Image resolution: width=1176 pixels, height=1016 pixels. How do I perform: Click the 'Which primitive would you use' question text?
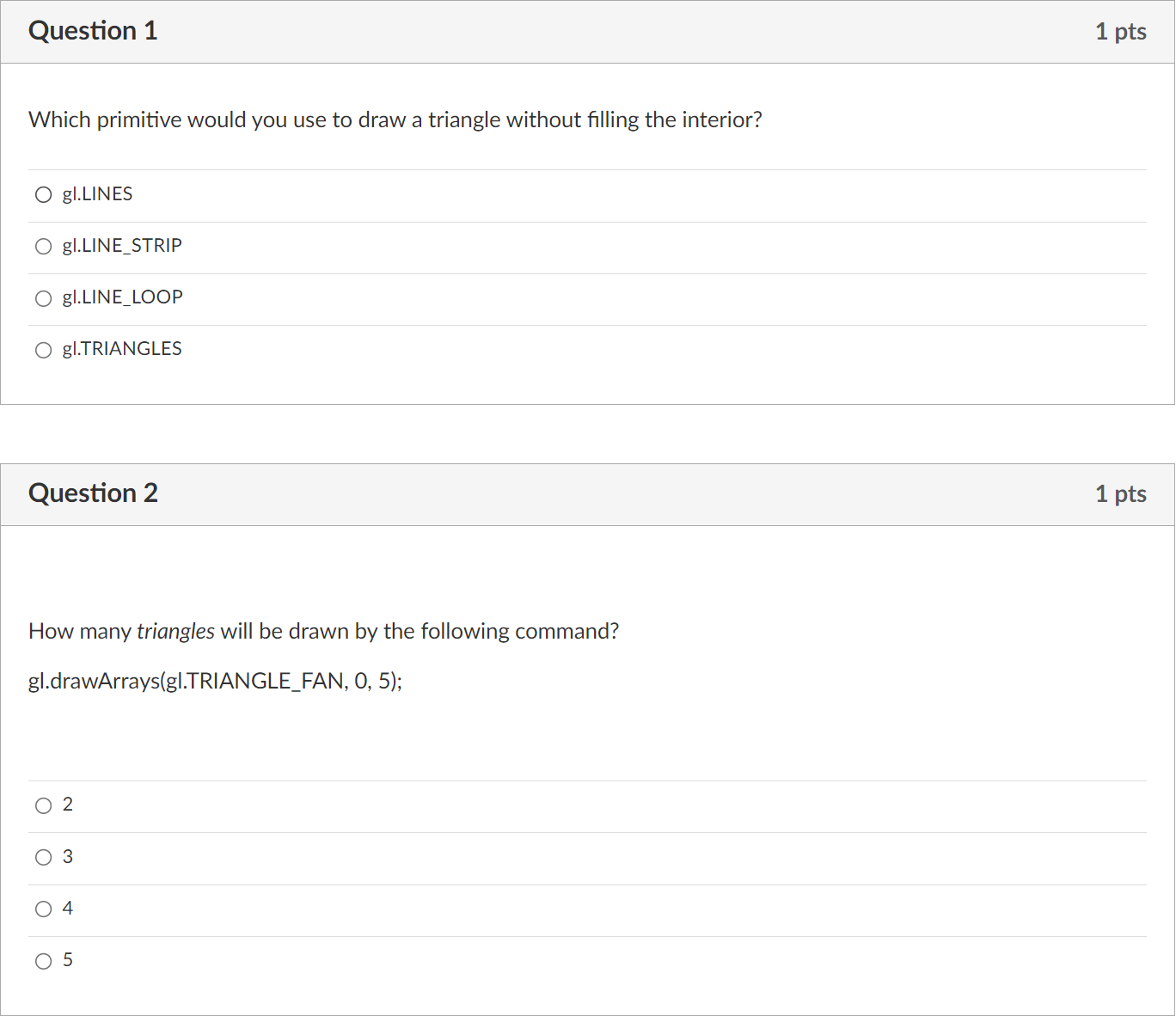pyautogui.click(x=395, y=119)
